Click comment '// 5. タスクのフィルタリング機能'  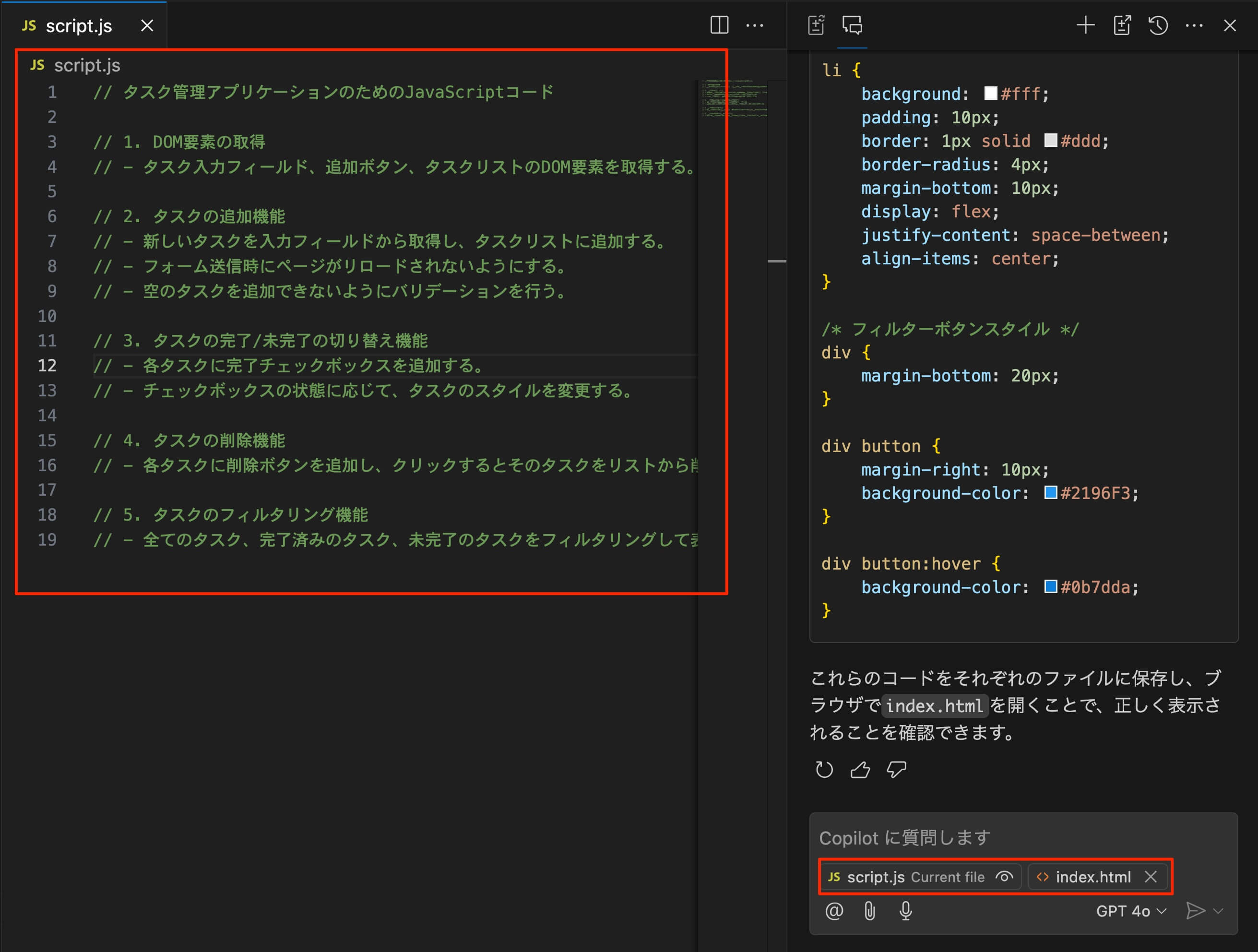pos(230,515)
